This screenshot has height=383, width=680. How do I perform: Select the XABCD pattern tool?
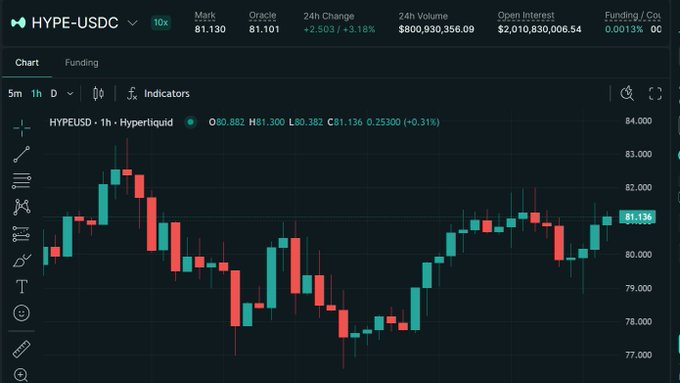(22, 207)
